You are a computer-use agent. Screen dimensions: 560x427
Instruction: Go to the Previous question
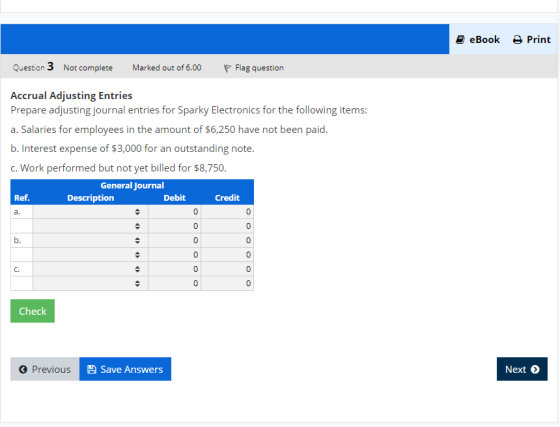[45, 369]
